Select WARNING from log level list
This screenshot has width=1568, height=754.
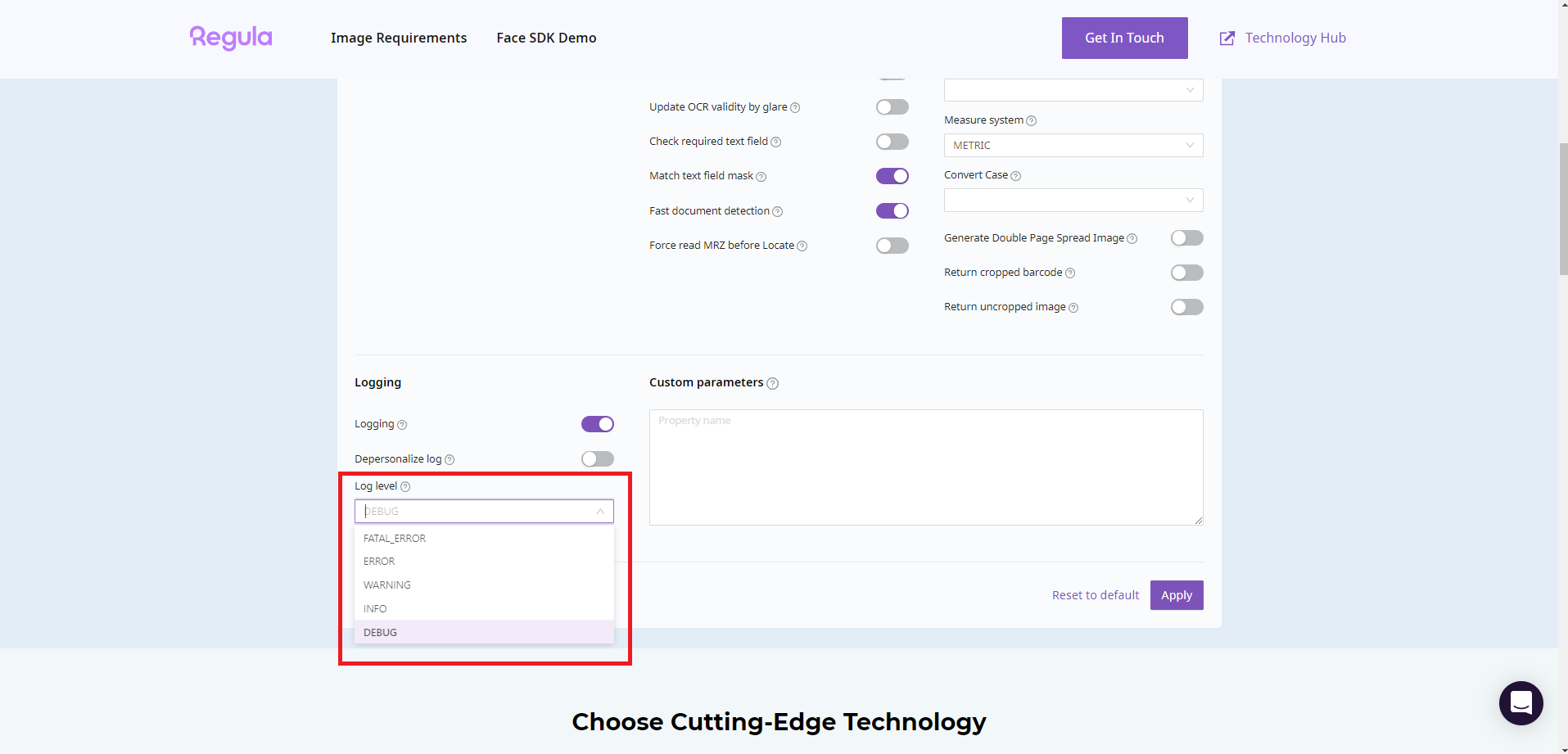[x=387, y=585]
